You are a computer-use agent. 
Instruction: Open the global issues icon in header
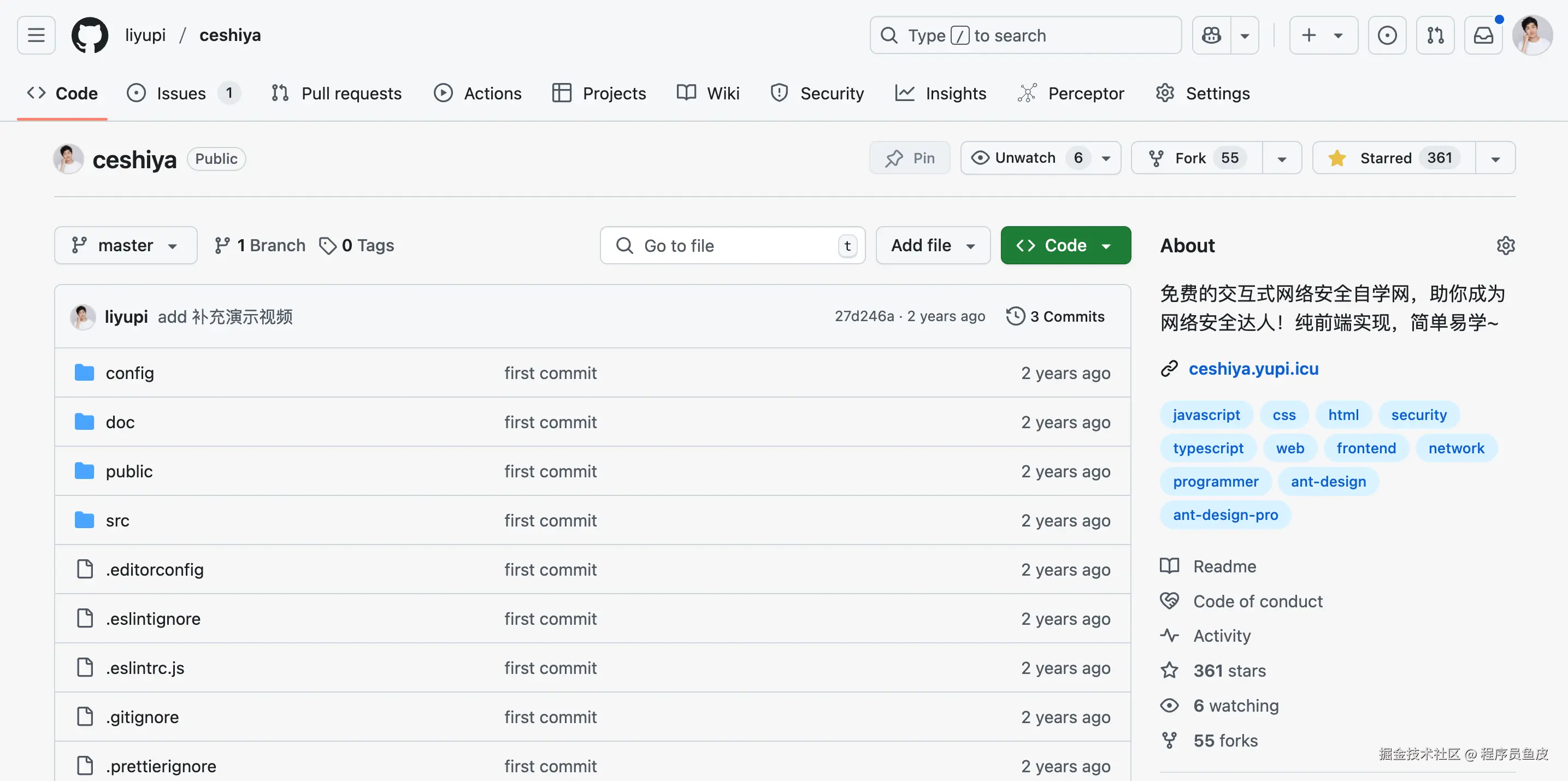tap(1387, 35)
